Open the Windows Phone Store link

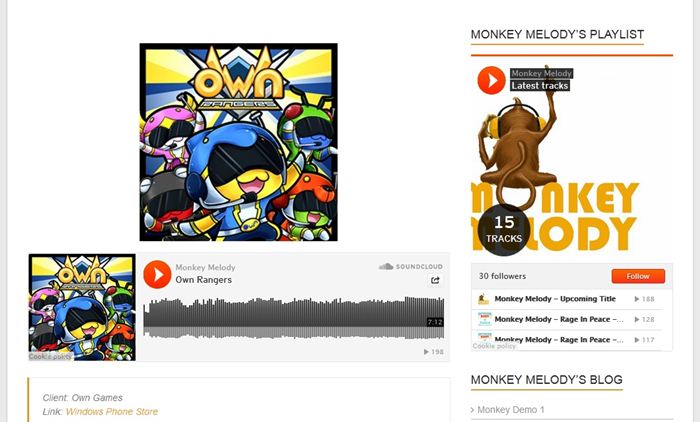pos(112,412)
